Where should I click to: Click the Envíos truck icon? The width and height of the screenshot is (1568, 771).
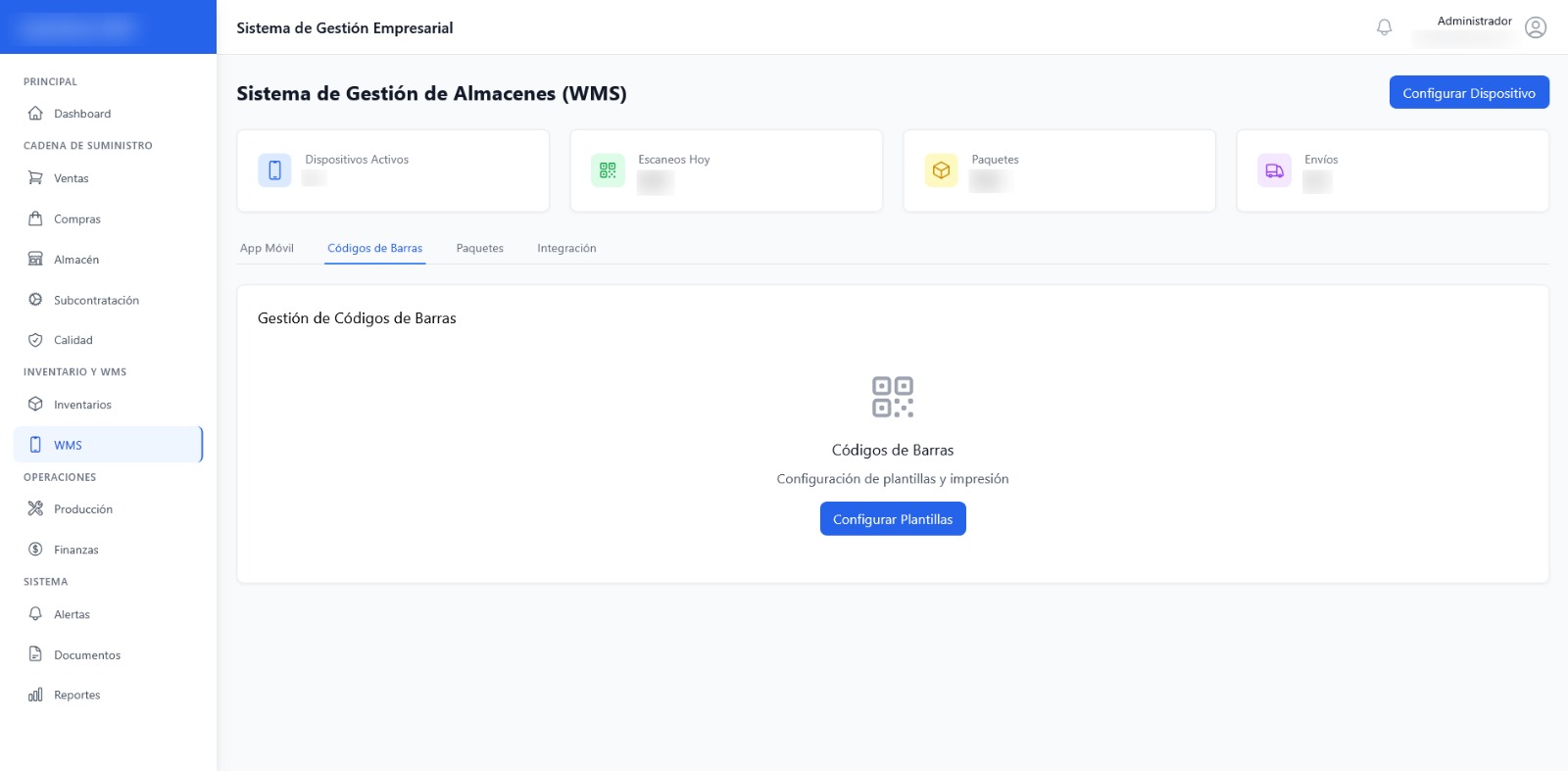click(x=1274, y=170)
